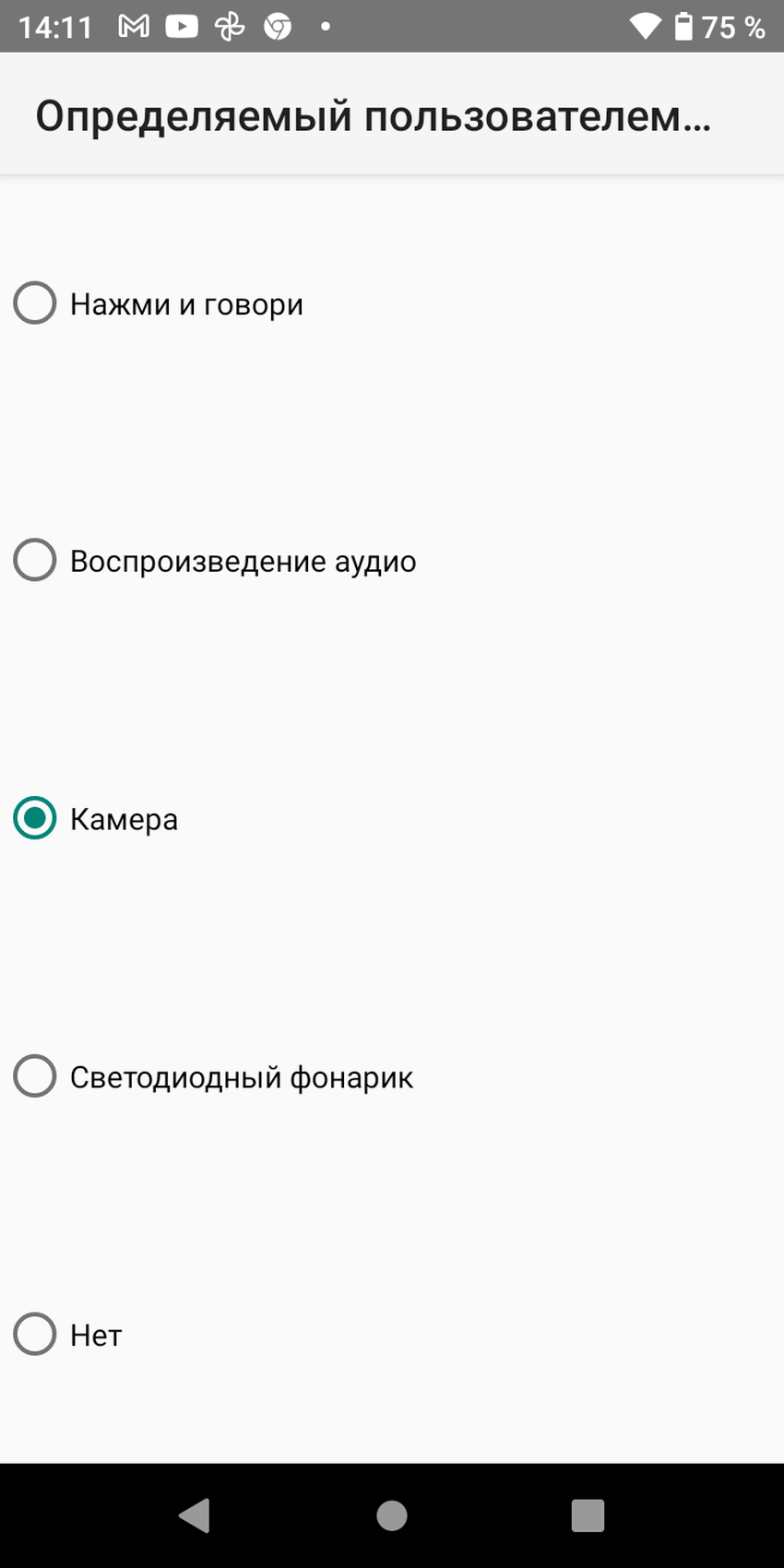Image resolution: width=784 pixels, height=1568 pixels.
Task: Tap the pinwheel notification icon
Action: click(x=230, y=27)
